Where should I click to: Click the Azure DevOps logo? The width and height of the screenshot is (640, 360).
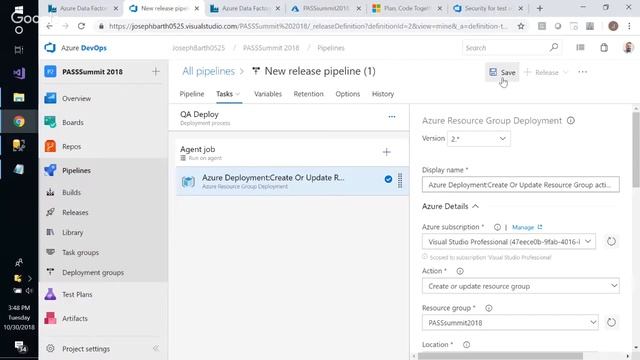[76, 48]
